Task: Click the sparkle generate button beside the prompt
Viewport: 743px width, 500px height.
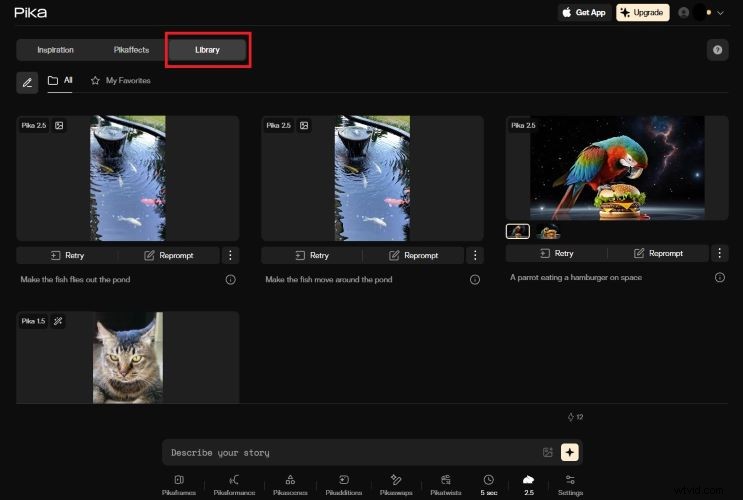Action: pyautogui.click(x=570, y=452)
